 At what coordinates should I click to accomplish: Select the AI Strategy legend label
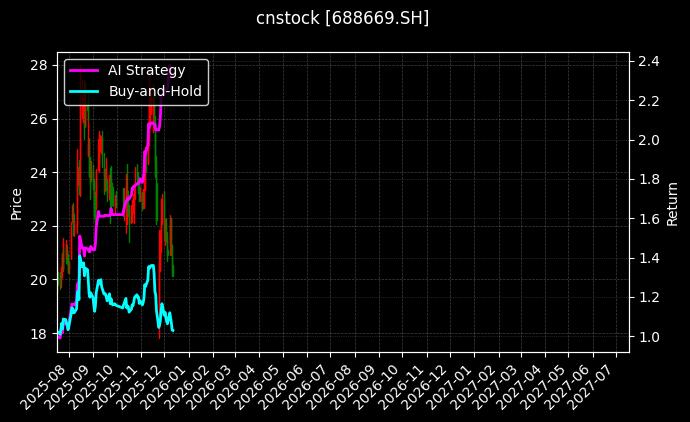pos(146,70)
